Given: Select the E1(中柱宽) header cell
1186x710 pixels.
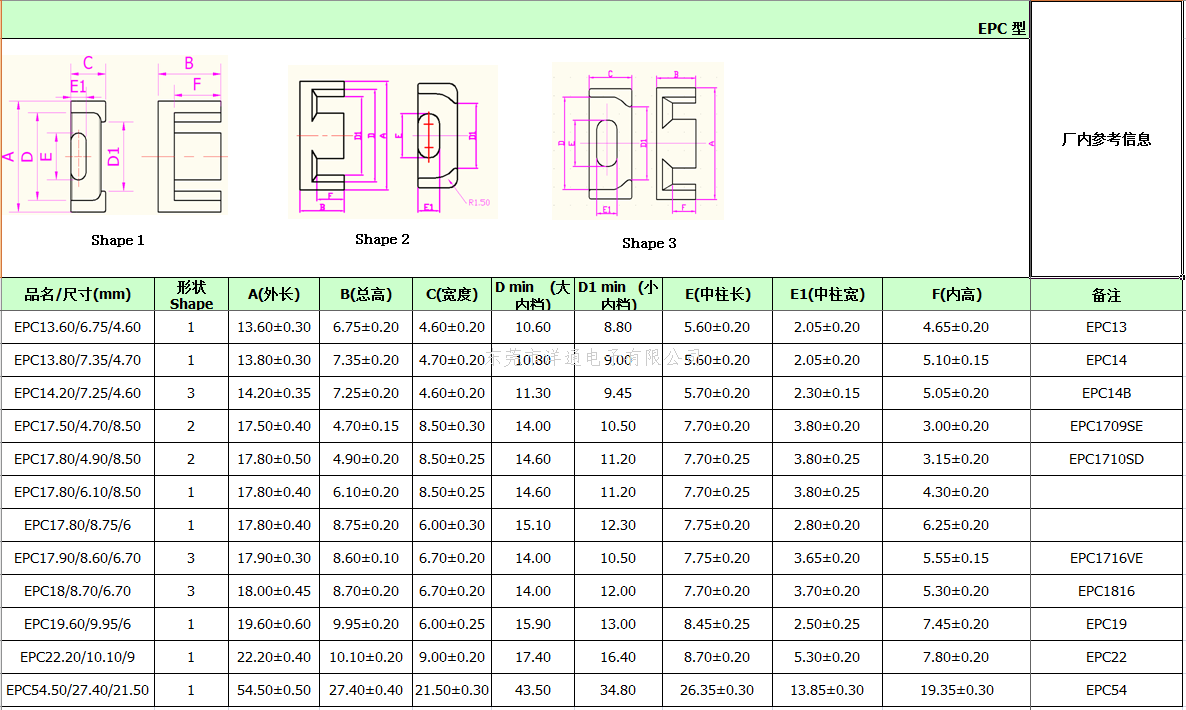Looking at the screenshot, I should [x=827, y=295].
